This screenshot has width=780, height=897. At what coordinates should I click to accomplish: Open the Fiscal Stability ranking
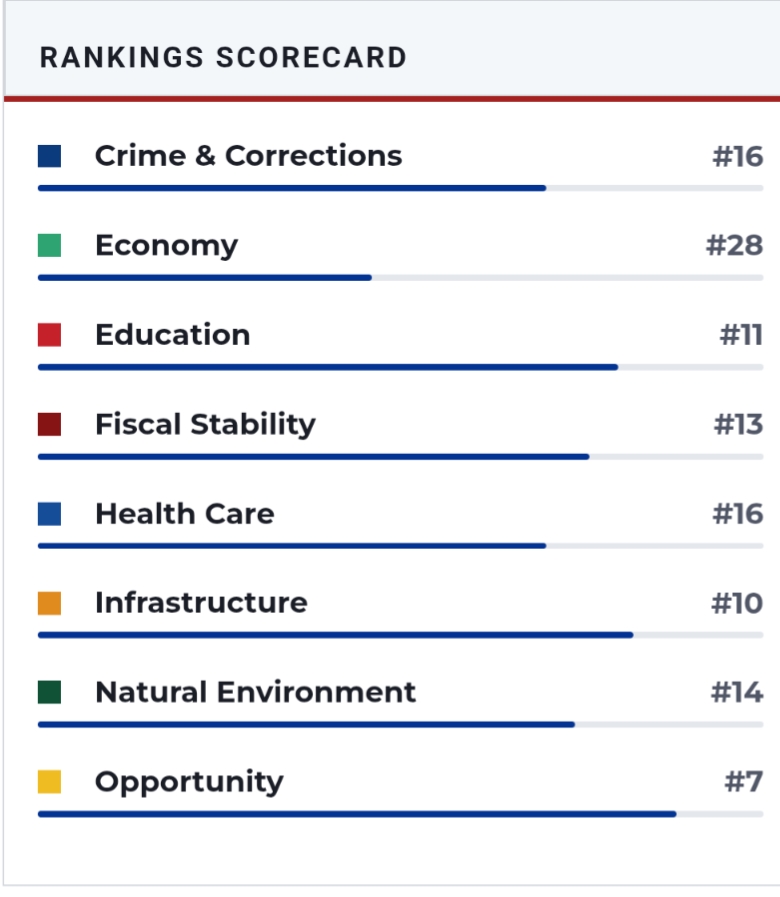point(205,424)
